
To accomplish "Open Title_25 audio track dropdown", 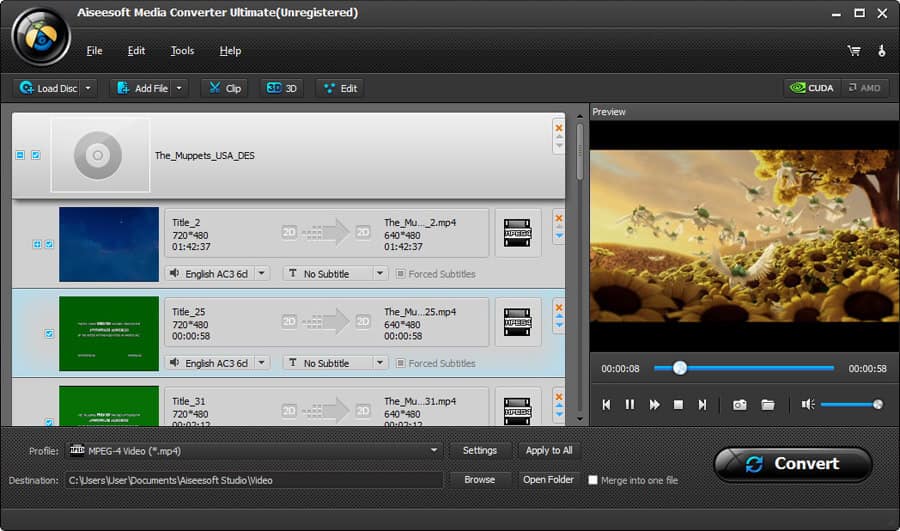I will click(262, 363).
